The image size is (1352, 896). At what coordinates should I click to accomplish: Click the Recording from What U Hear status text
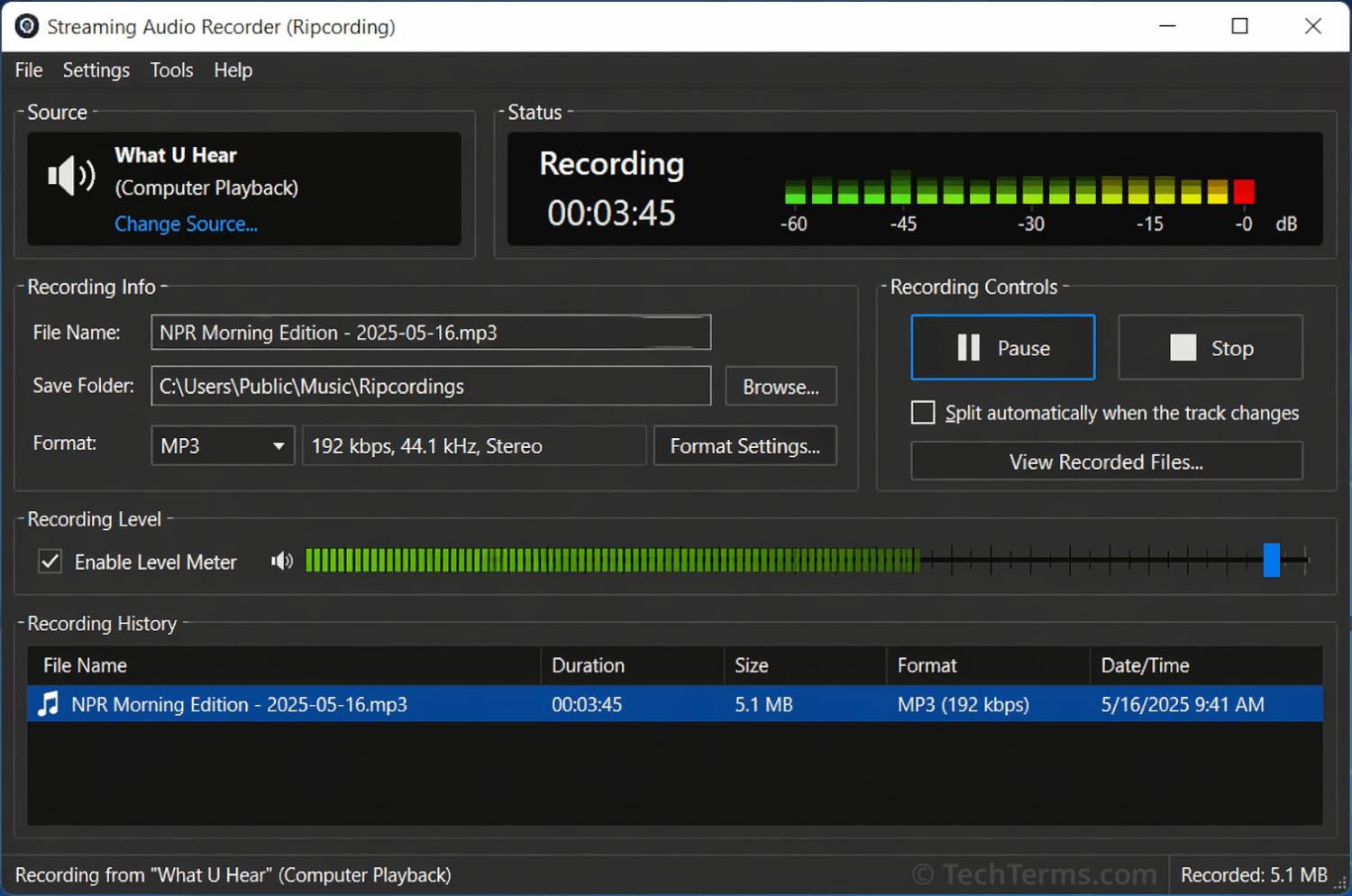233,874
